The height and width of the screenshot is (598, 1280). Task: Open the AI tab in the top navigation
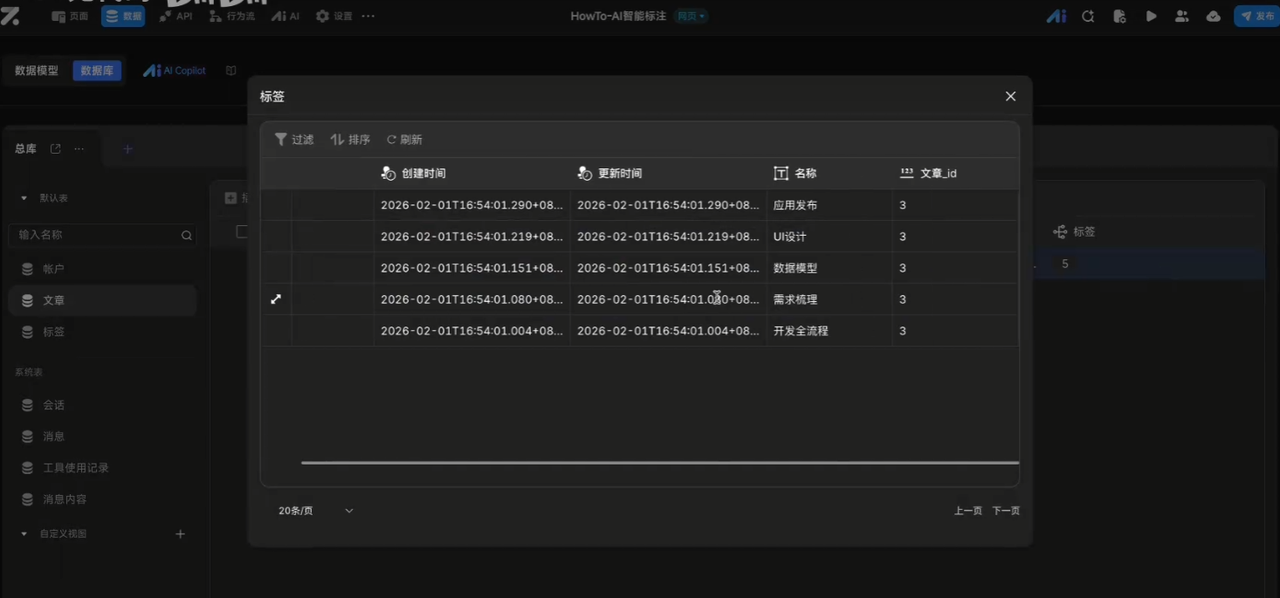click(286, 16)
